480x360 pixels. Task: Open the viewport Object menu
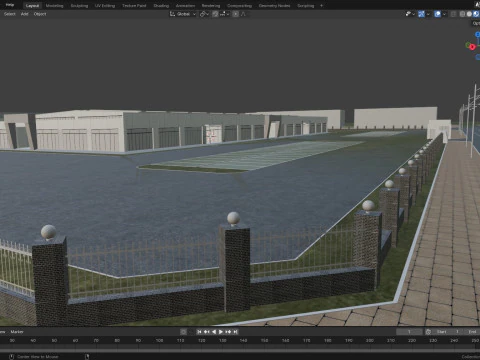(40, 14)
